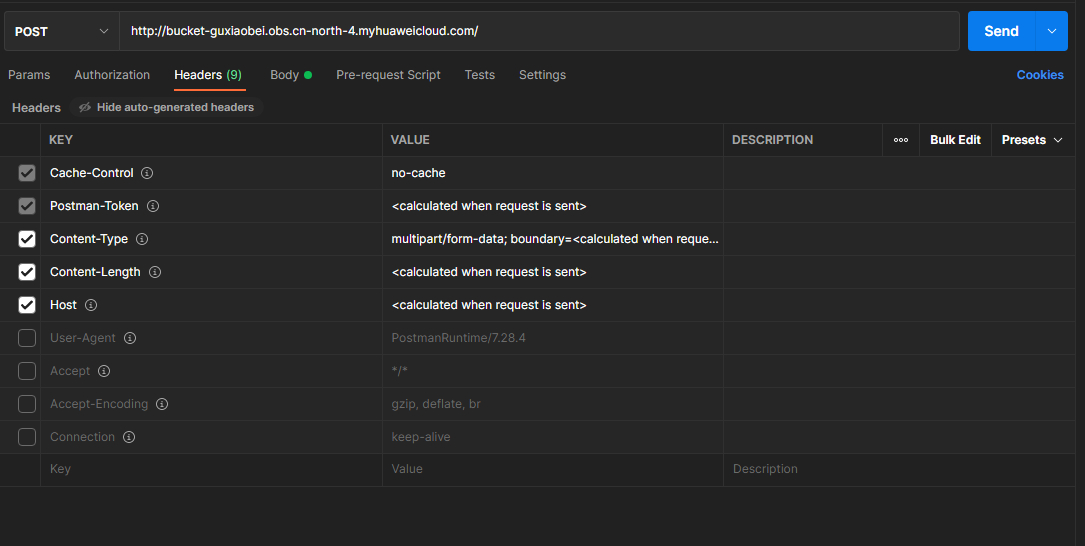Click the info icon beside Host header
Image resolution: width=1085 pixels, height=546 pixels.
pos(91,305)
